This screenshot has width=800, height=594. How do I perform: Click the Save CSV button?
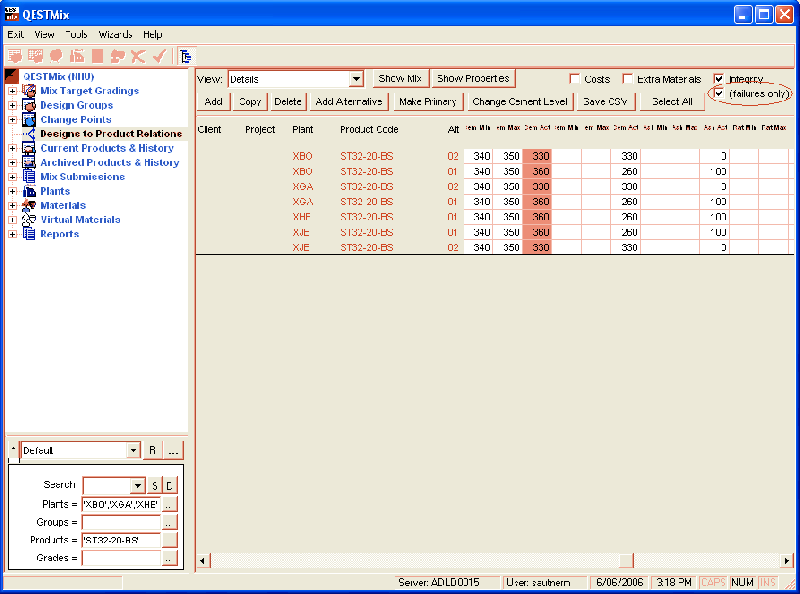coord(604,101)
